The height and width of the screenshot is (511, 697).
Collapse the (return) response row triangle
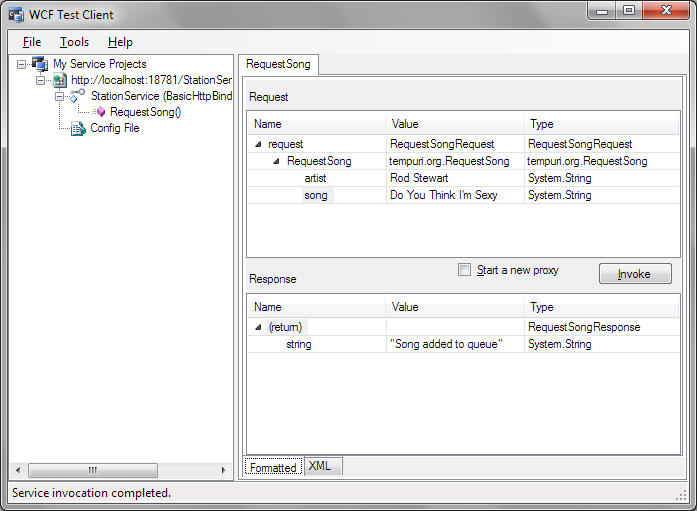click(258, 327)
